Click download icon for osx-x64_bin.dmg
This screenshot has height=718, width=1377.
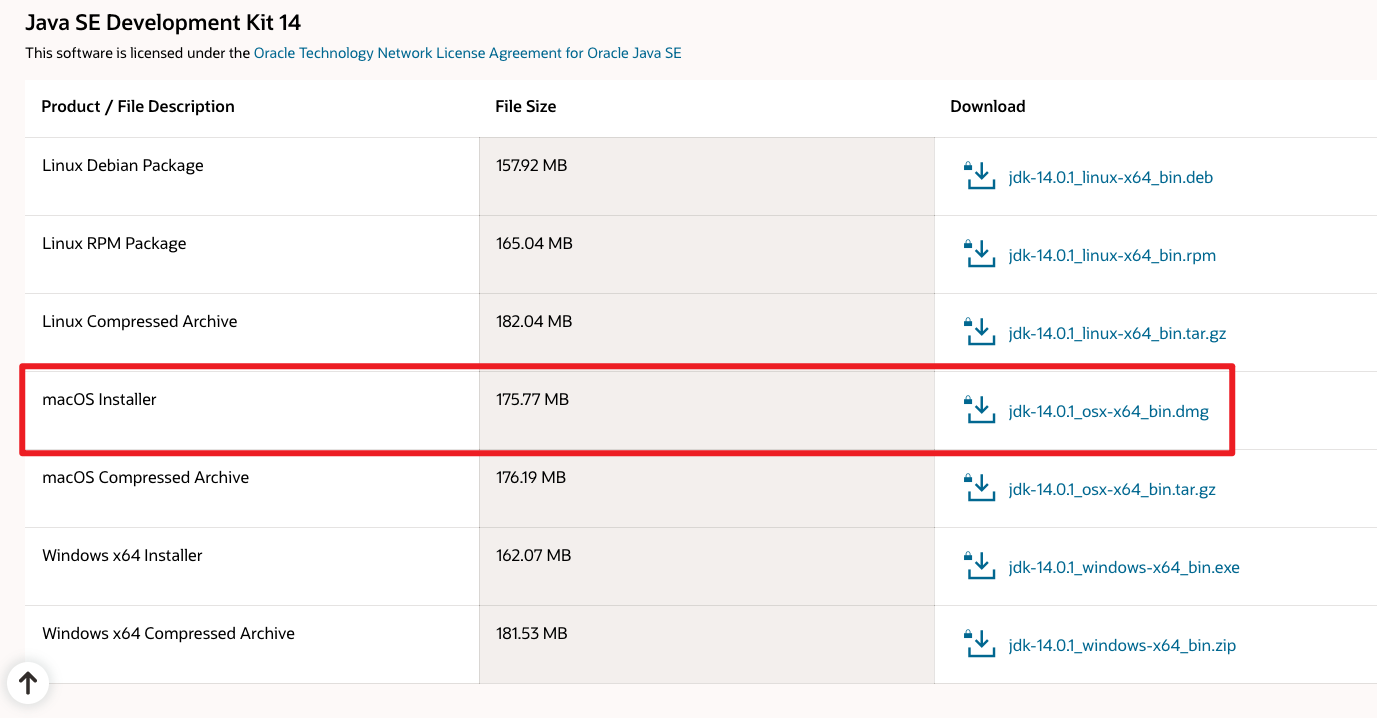tap(980, 409)
